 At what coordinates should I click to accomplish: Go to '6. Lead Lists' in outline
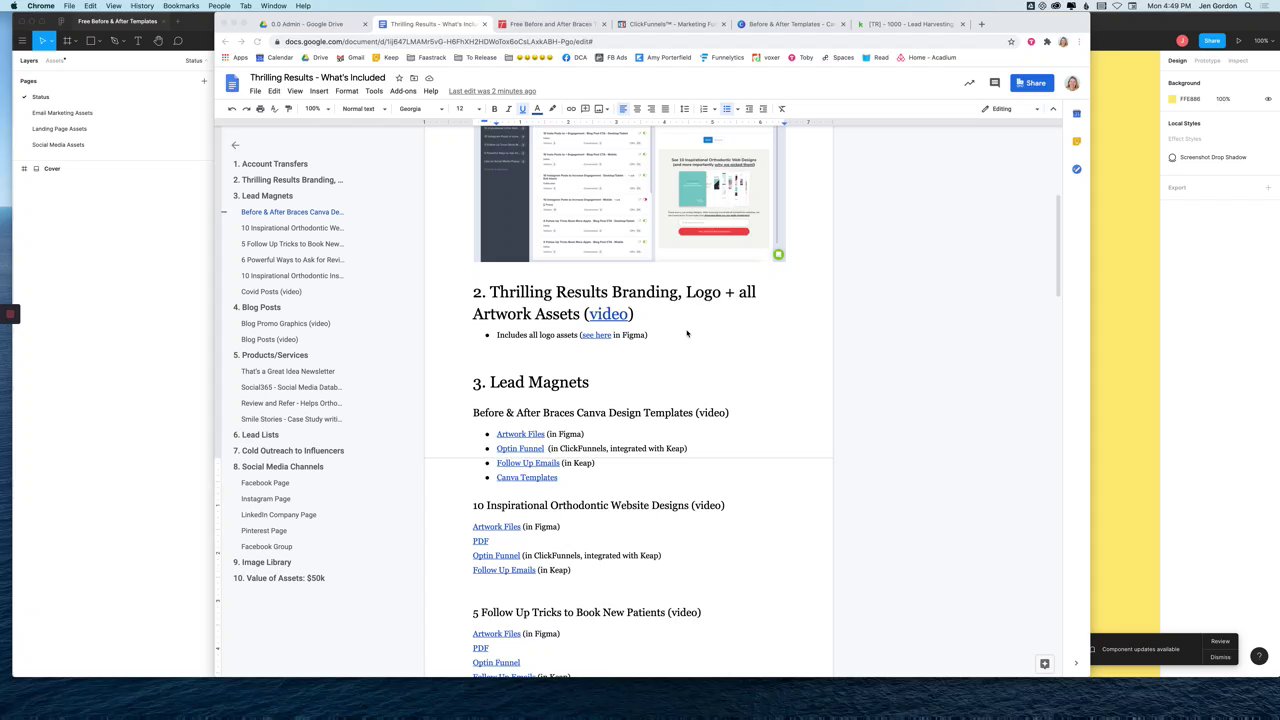256,435
